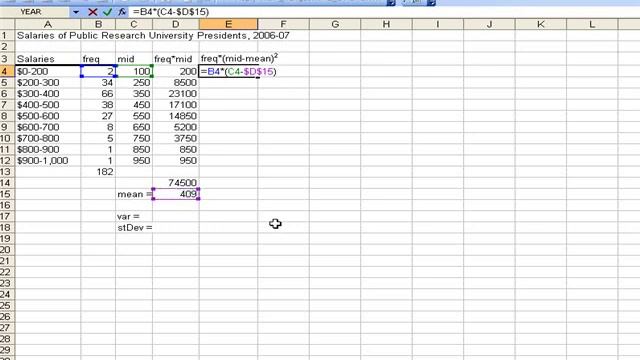Click frequency cell containing 66
This screenshot has height=360, width=640.
point(98,94)
